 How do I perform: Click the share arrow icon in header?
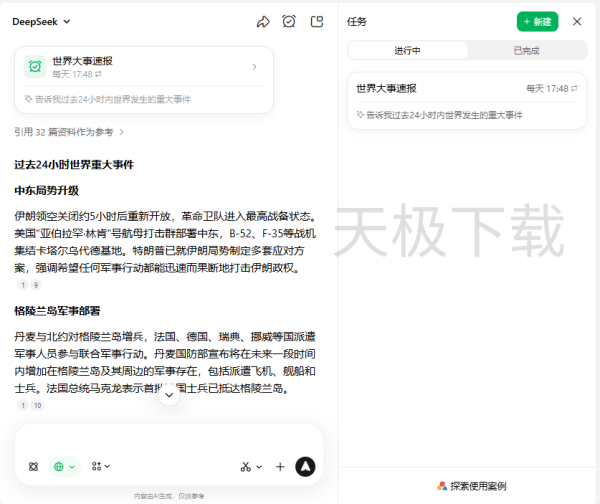coord(263,21)
